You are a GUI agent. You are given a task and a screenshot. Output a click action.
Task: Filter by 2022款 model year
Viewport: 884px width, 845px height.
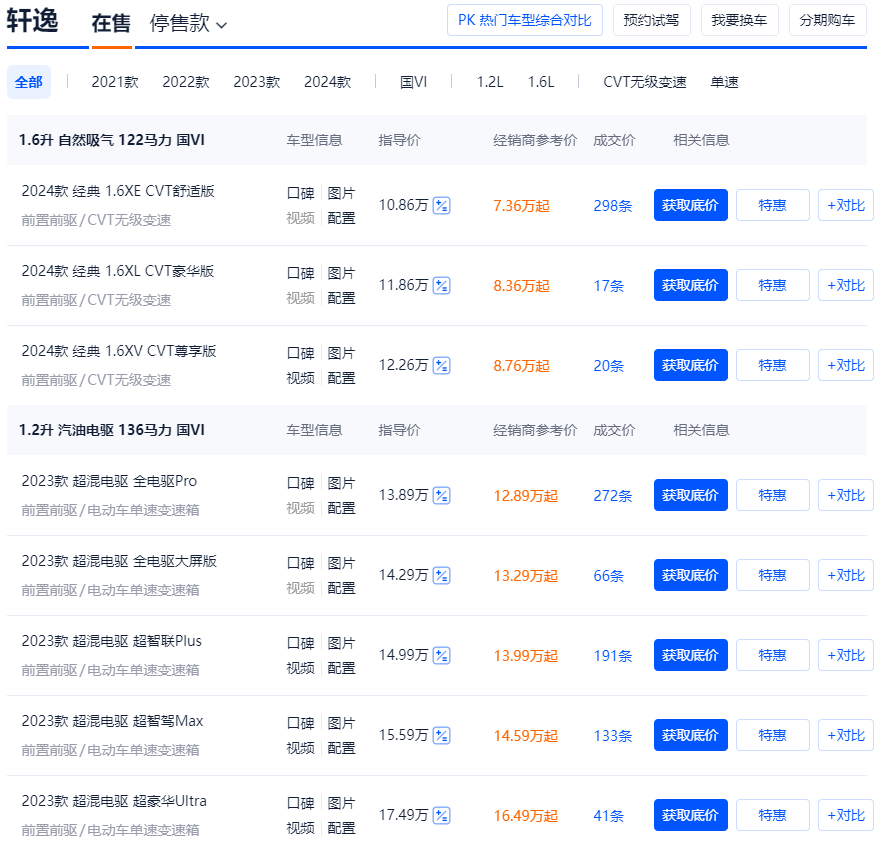186,82
